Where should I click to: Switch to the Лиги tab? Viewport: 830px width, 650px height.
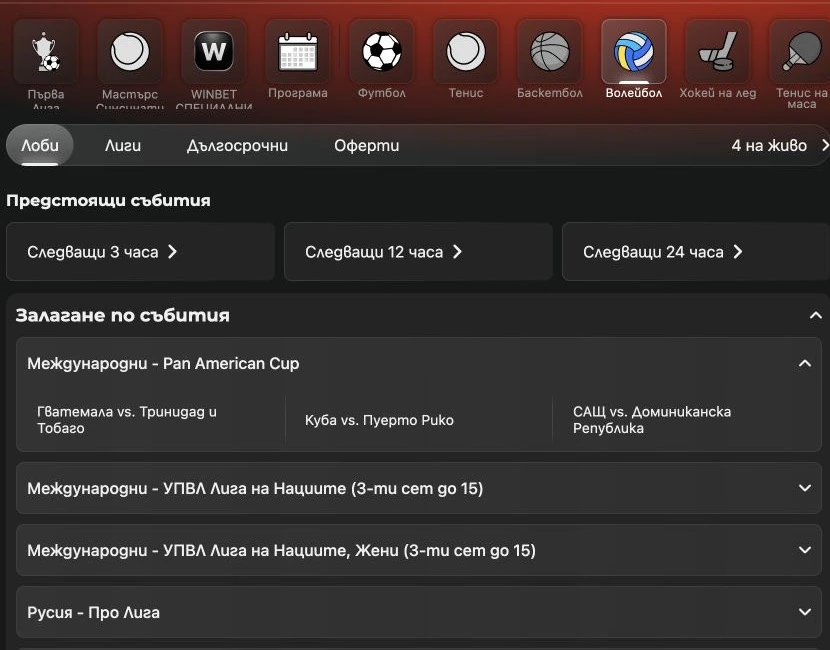coord(123,145)
